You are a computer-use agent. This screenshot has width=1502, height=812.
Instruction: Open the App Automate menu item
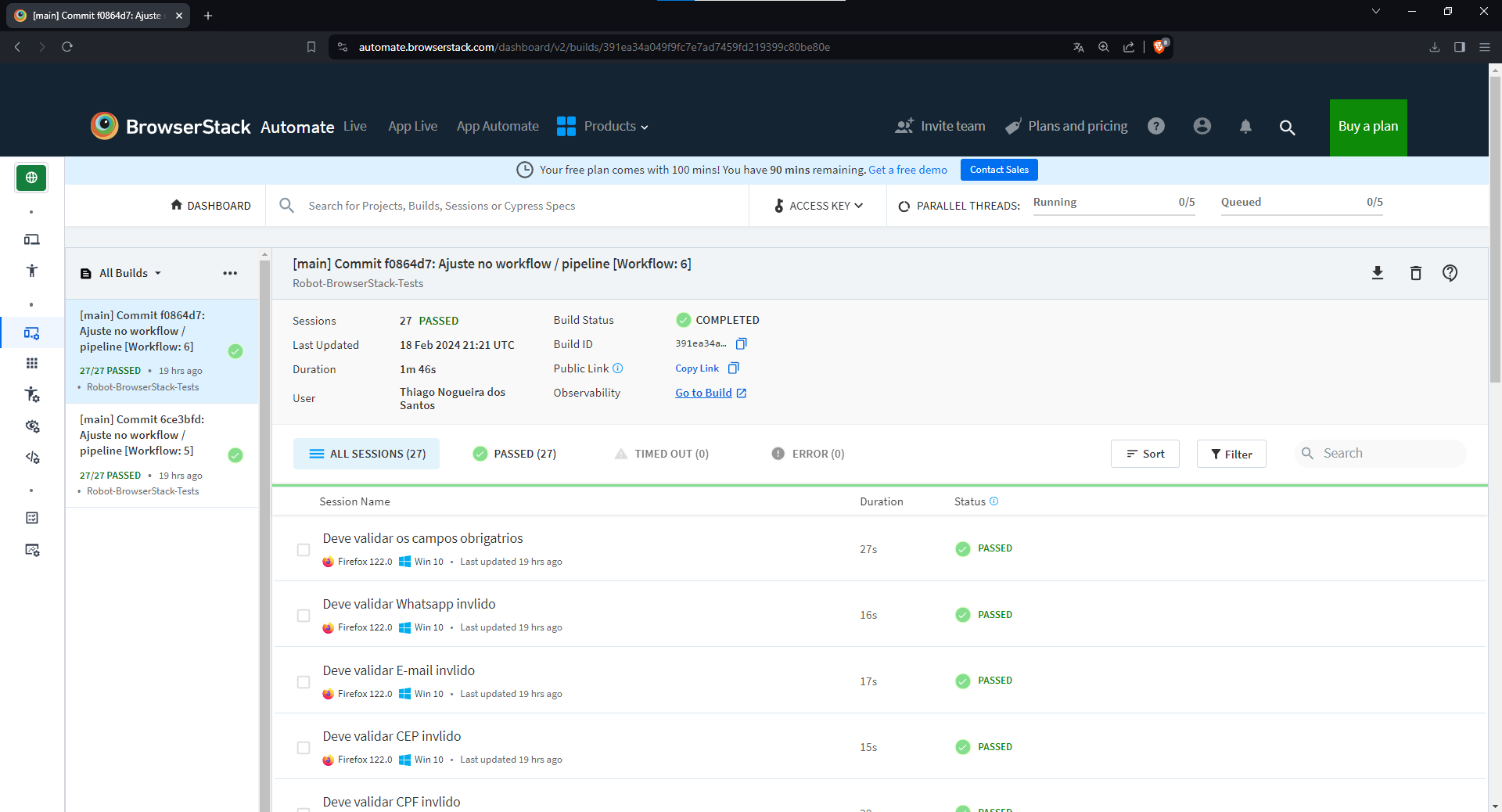pyautogui.click(x=498, y=126)
